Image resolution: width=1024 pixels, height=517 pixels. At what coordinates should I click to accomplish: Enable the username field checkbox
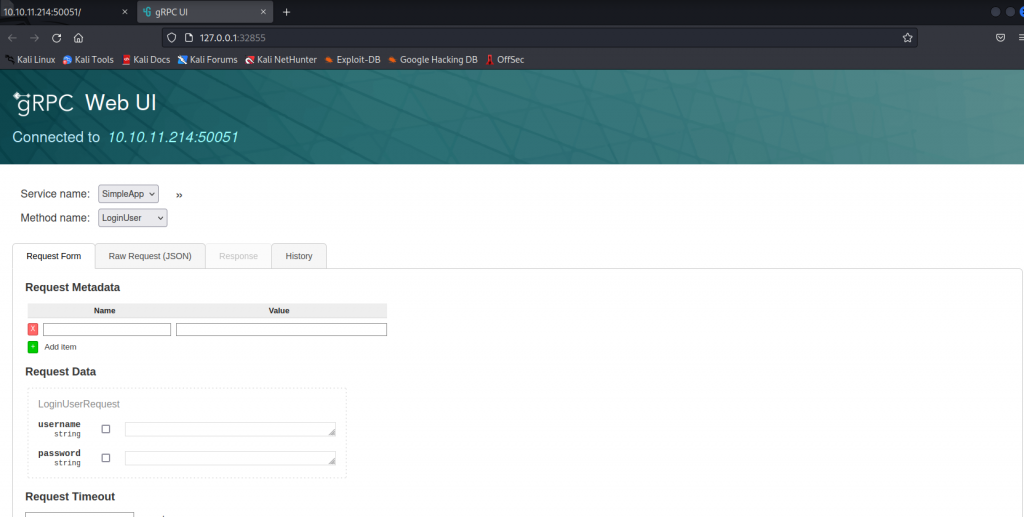point(106,429)
